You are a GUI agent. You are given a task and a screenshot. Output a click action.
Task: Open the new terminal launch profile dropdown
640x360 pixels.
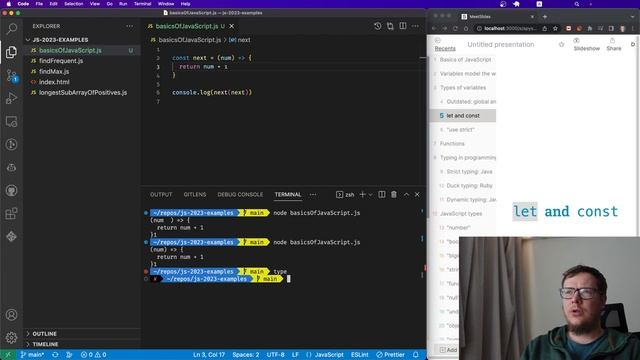pyautogui.click(x=371, y=195)
